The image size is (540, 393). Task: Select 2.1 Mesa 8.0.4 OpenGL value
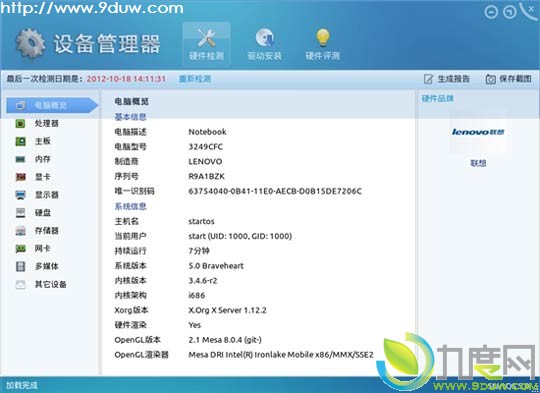click(x=225, y=340)
